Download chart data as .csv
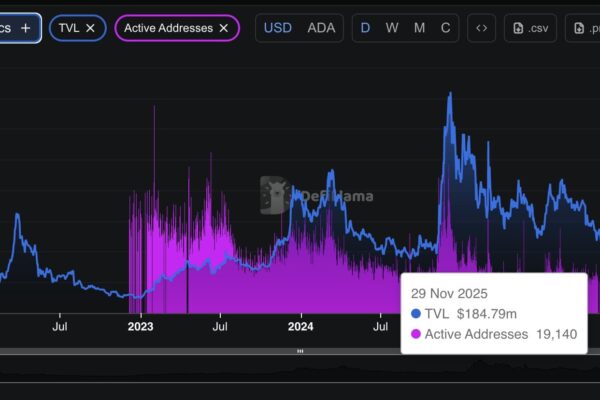This screenshot has width=600, height=400. (530, 28)
